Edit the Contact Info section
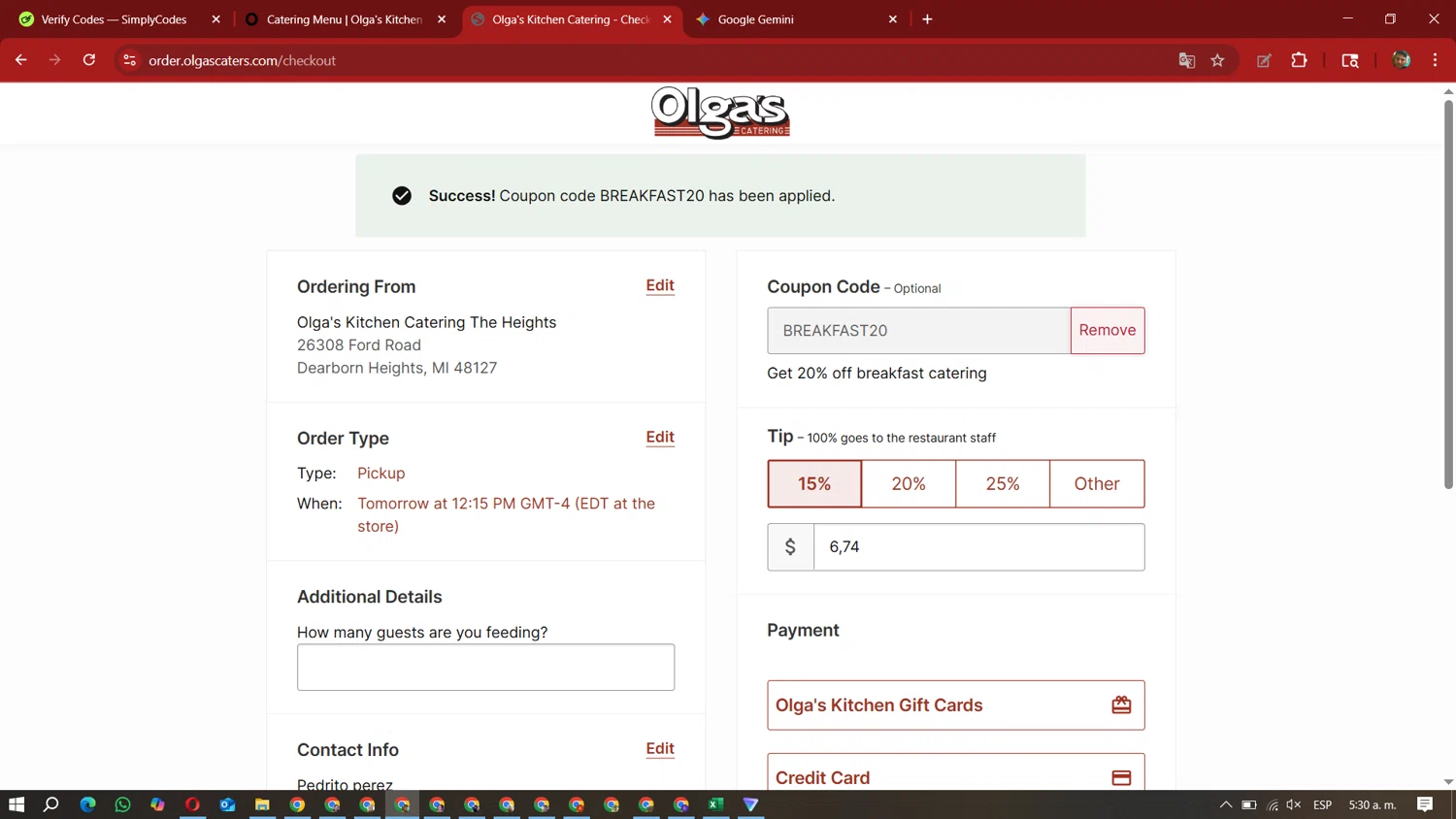This screenshot has width=1456, height=819. tap(660, 748)
